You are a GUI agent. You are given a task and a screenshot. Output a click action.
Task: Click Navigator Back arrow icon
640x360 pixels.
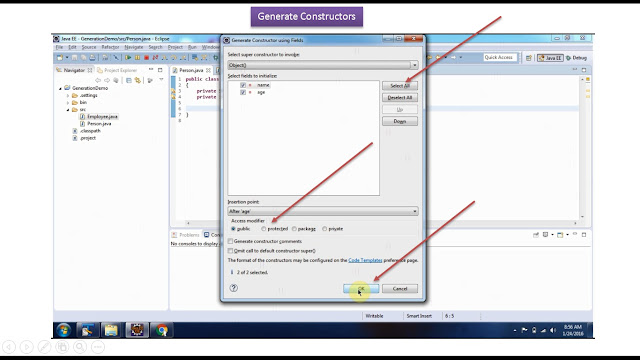[98, 80]
